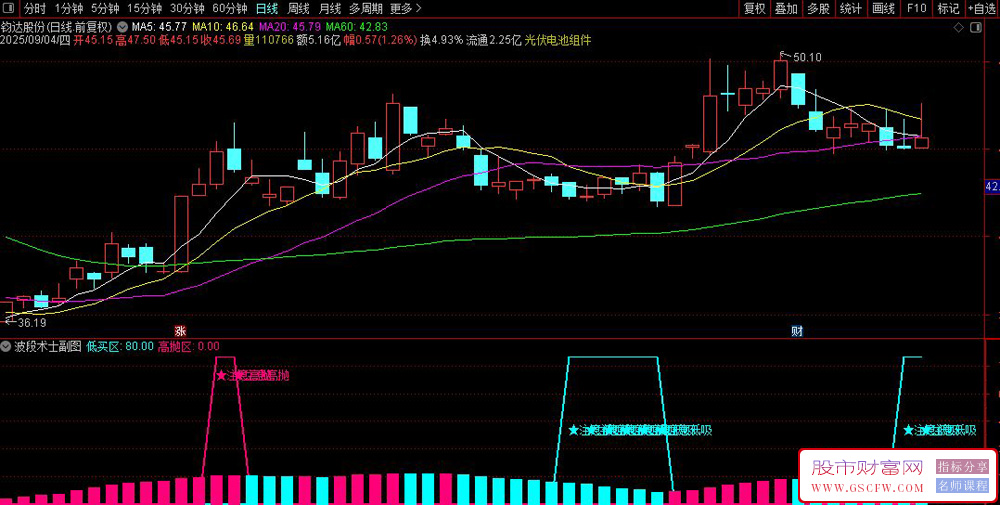Click the 幅0.57(1.26%) change value
The height and width of the screenshot is (505, 1000).
[381, 40]
